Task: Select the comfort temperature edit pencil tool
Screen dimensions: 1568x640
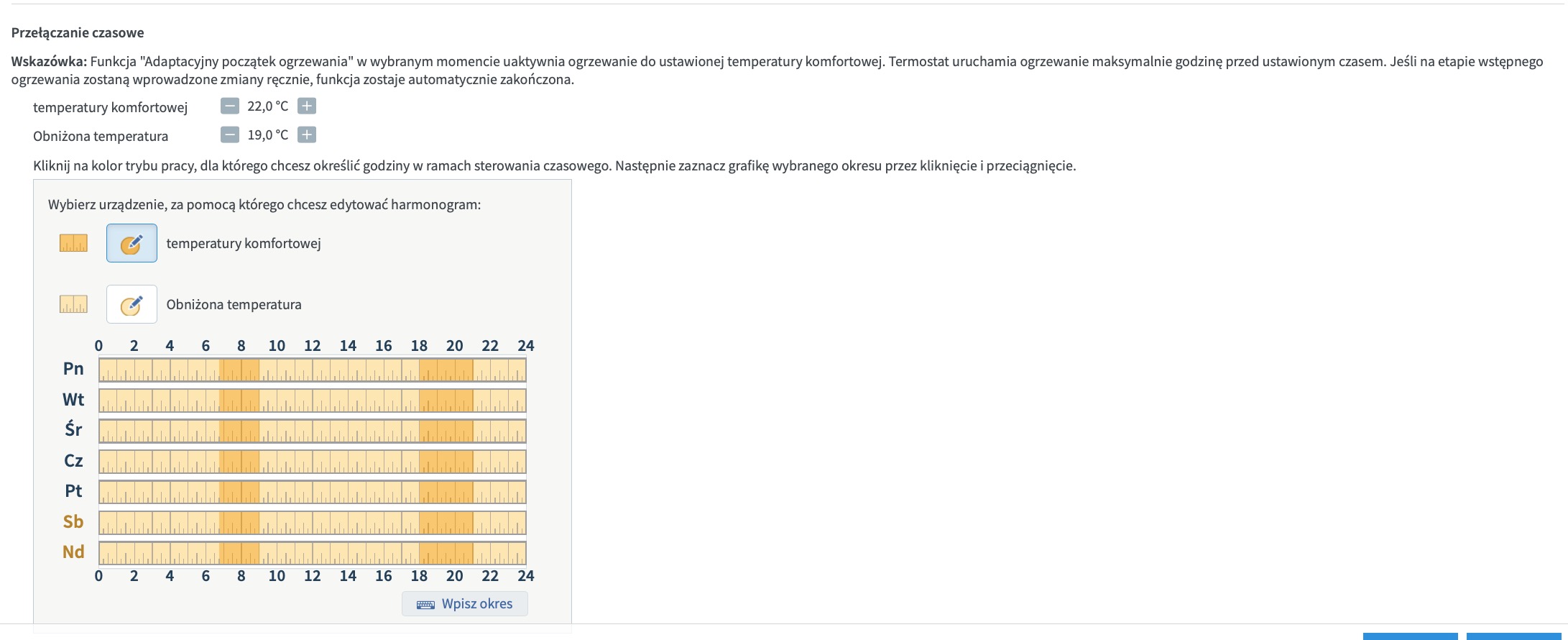Action: (x=132, y=243)
